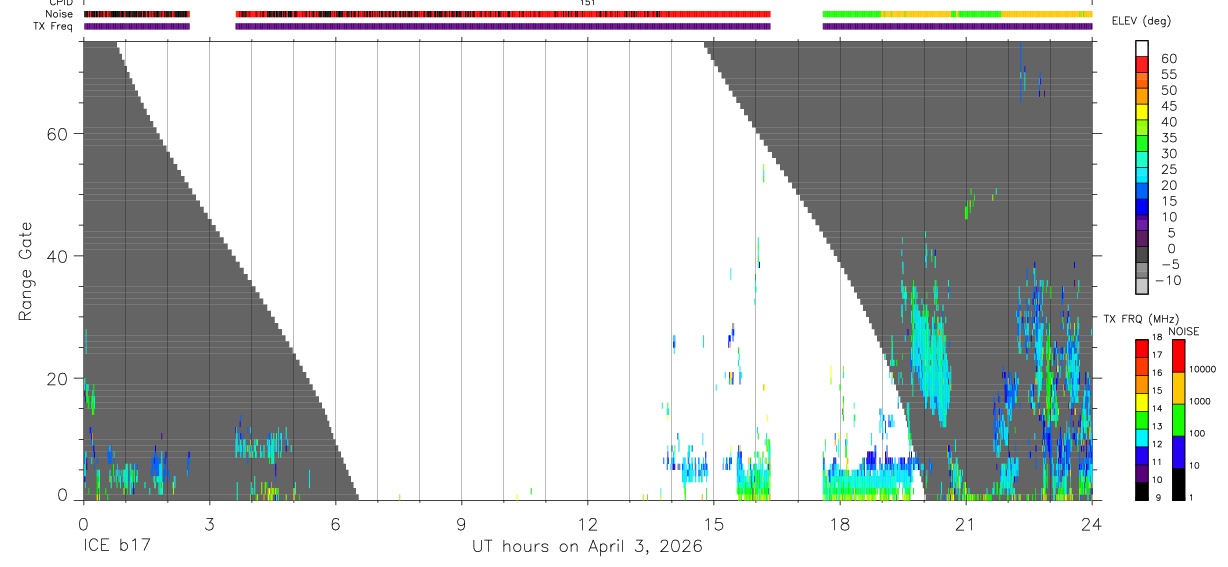Click the 'TX FRQ (MHz)' legend heading
1228x567 pixels.
tap(1142, 318)
